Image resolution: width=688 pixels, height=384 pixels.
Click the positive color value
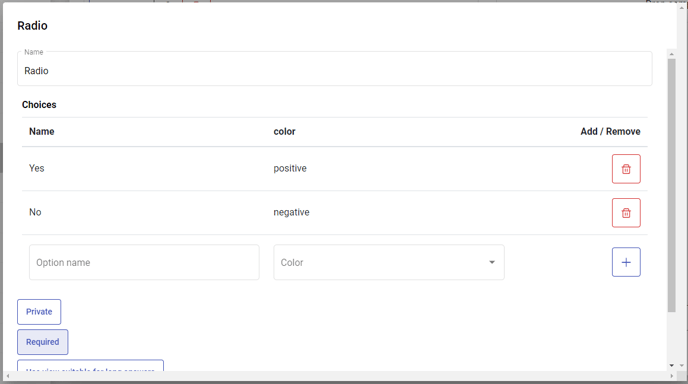click(x=290, y=169)
